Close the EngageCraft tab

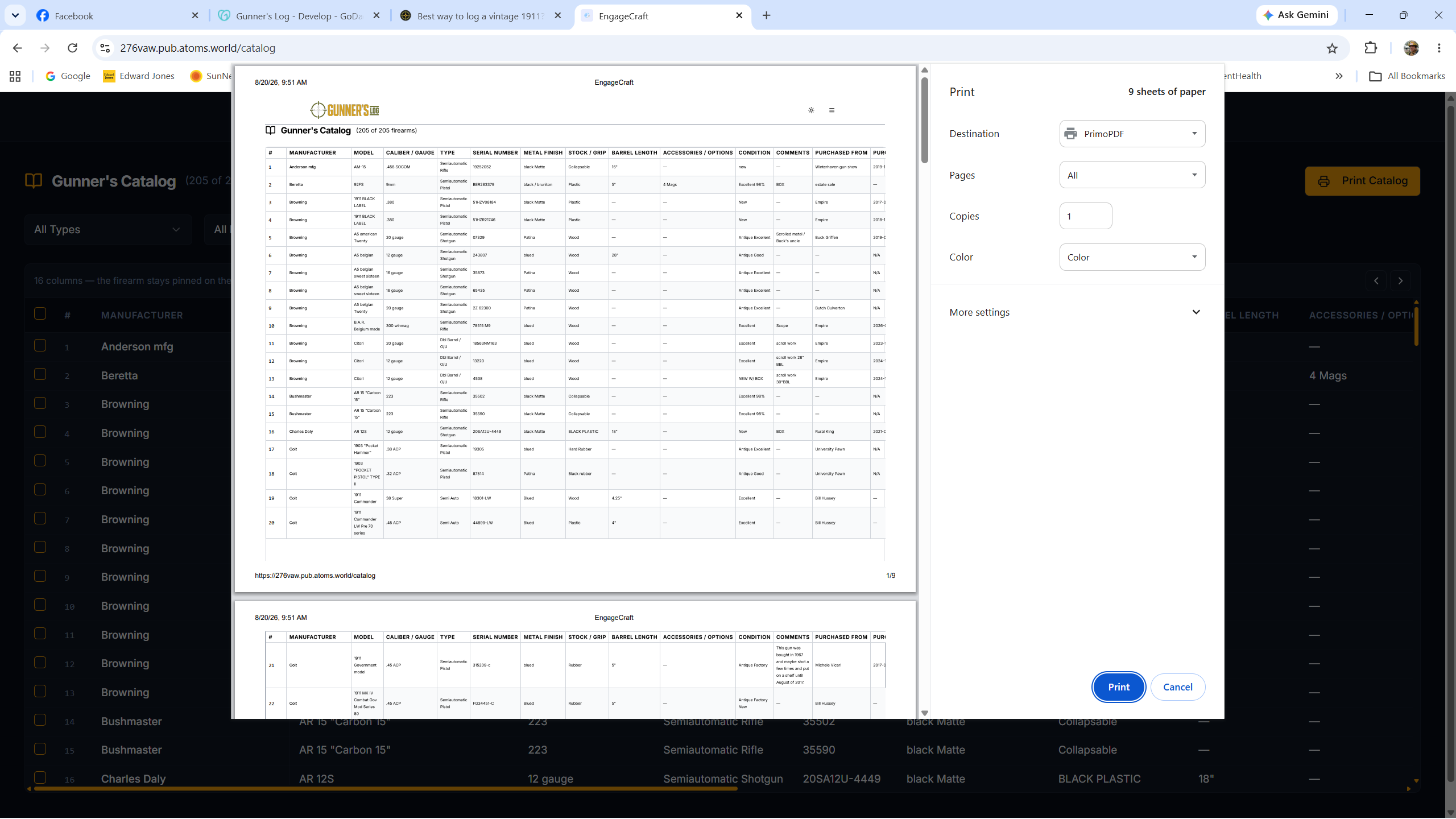739,15
